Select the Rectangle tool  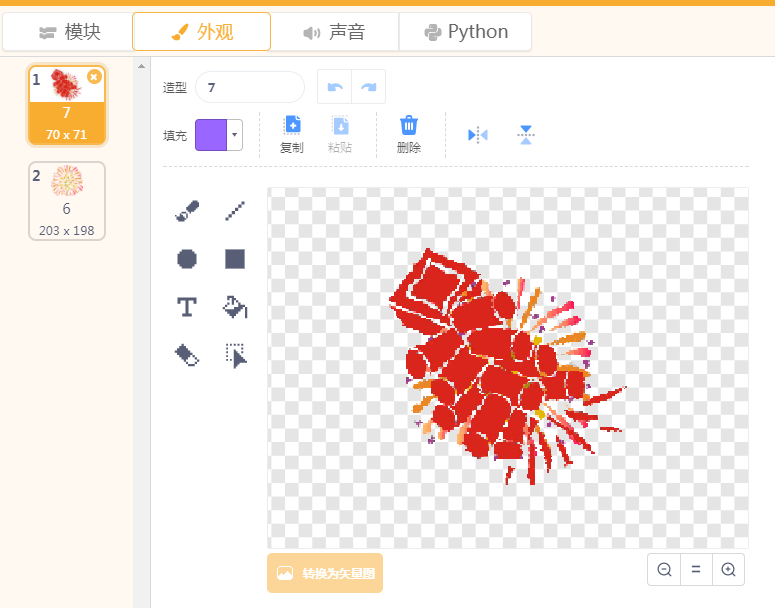point(235,259)
